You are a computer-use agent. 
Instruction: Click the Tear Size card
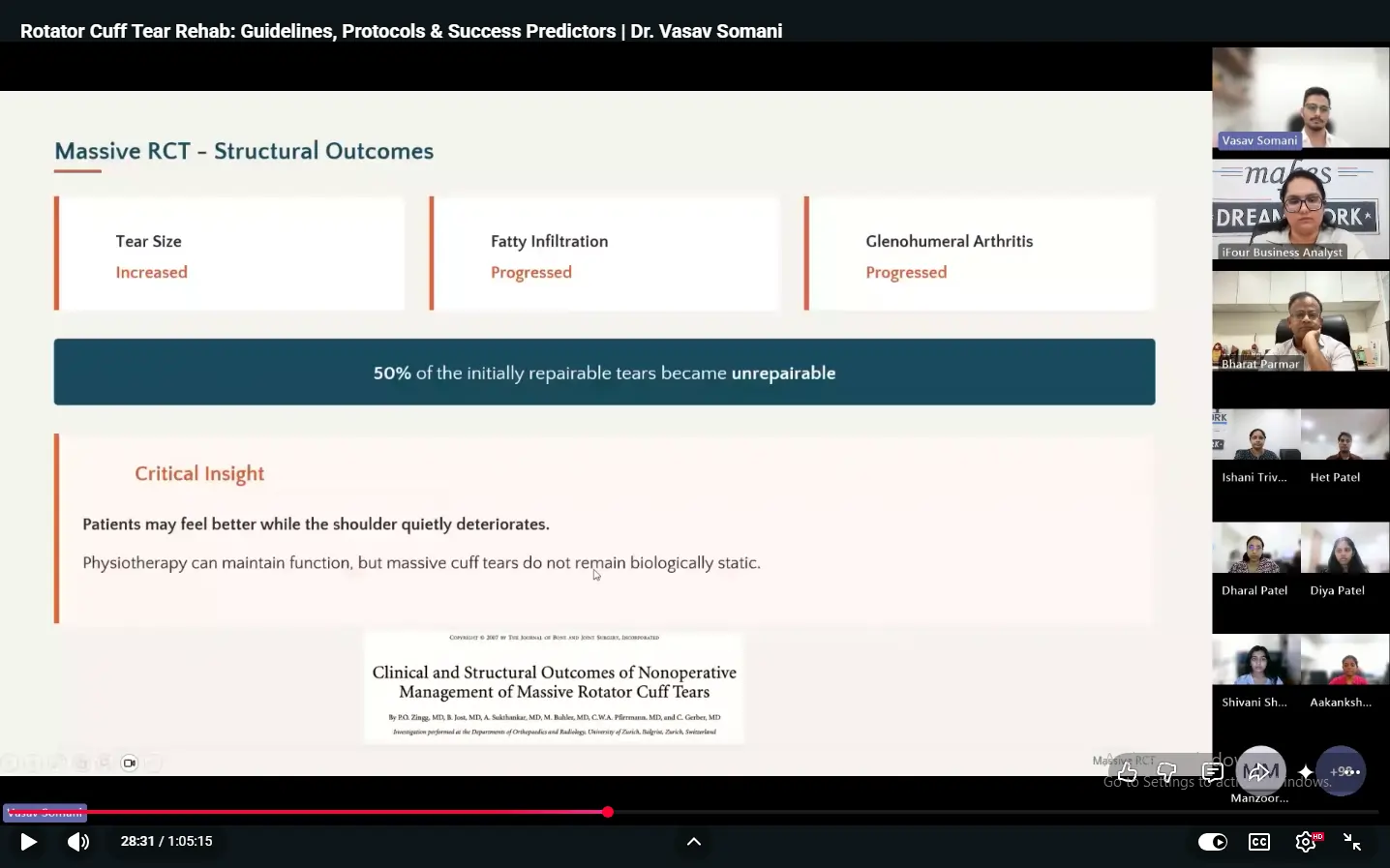229,254
